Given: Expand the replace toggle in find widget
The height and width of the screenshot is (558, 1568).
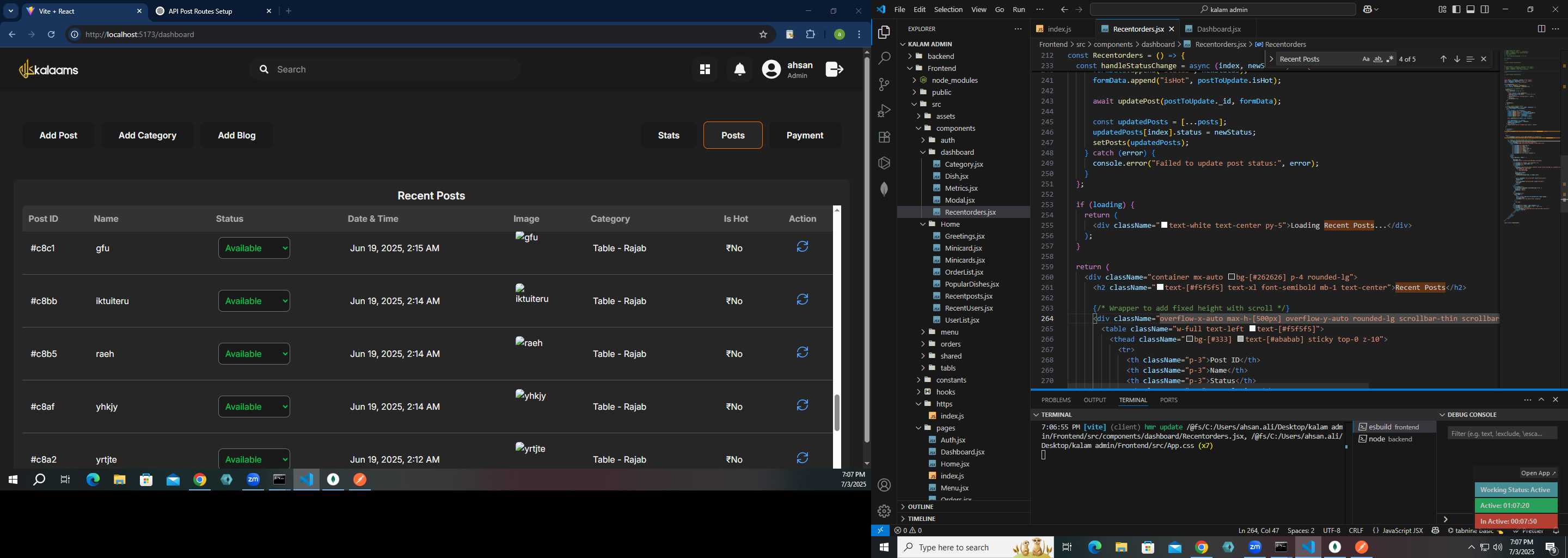Looking at the screenshot, I should [x=1271, y=59].
